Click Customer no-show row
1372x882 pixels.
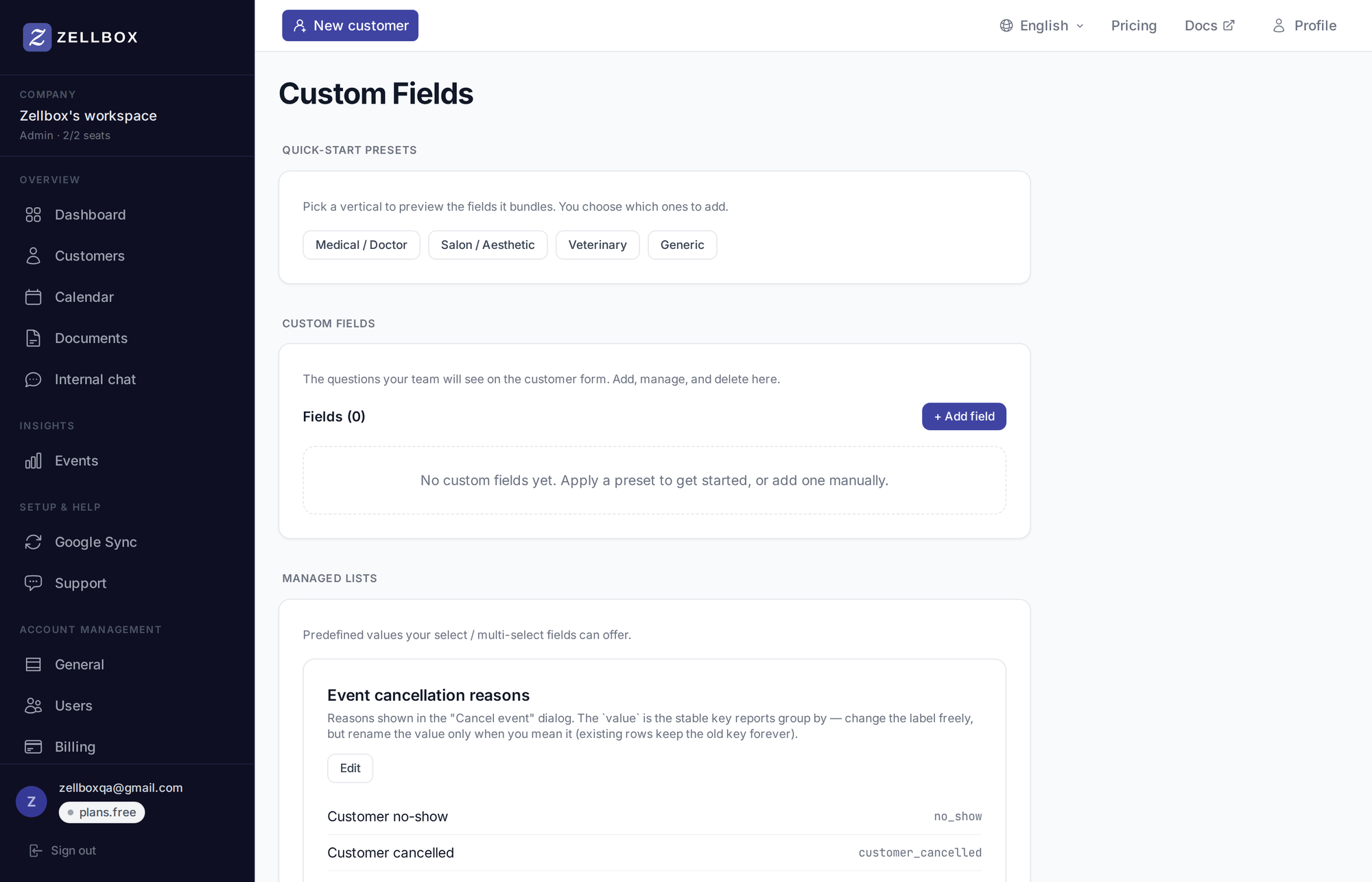(654, 816)
